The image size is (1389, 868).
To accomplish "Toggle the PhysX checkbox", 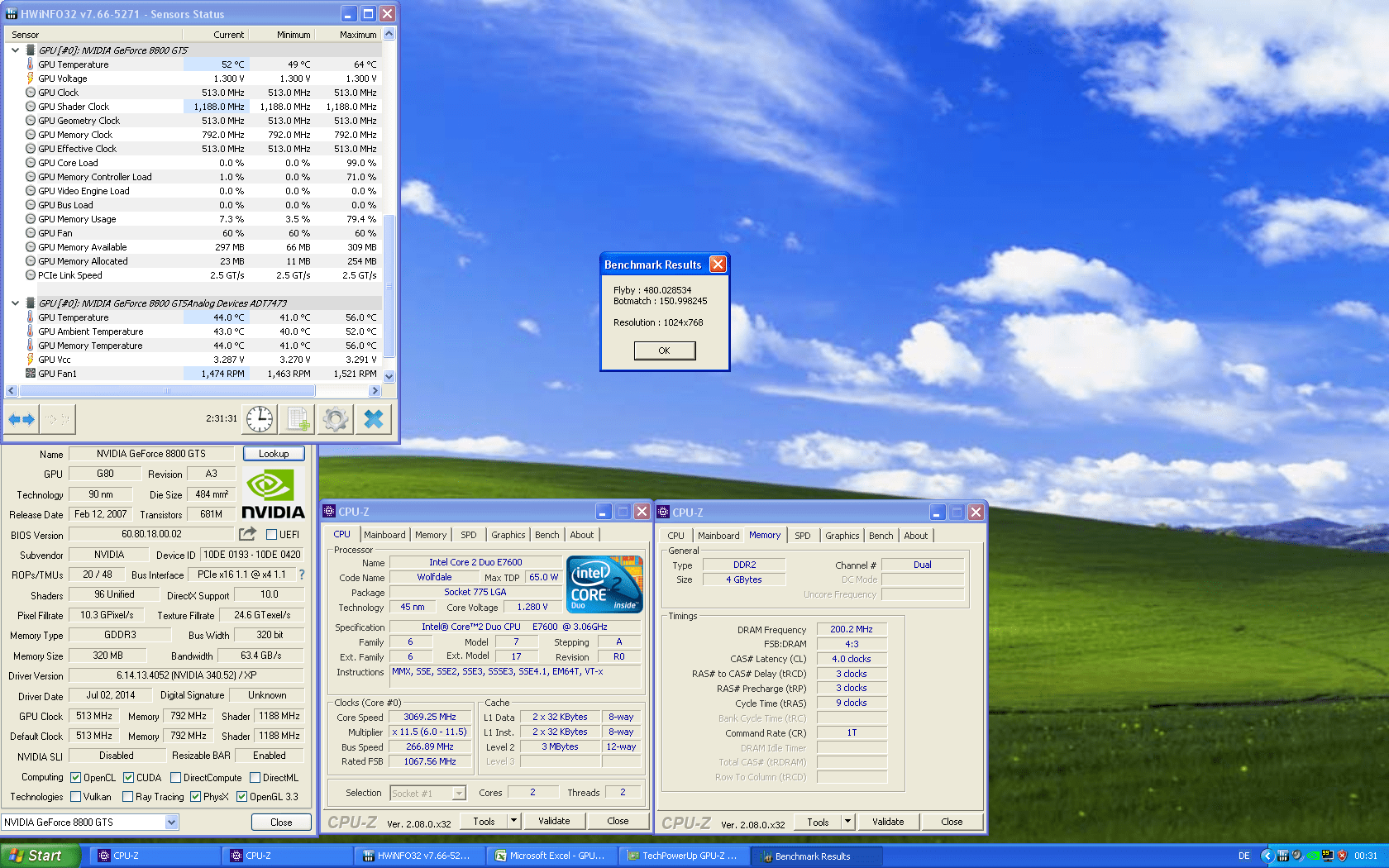I will [196, 797].
